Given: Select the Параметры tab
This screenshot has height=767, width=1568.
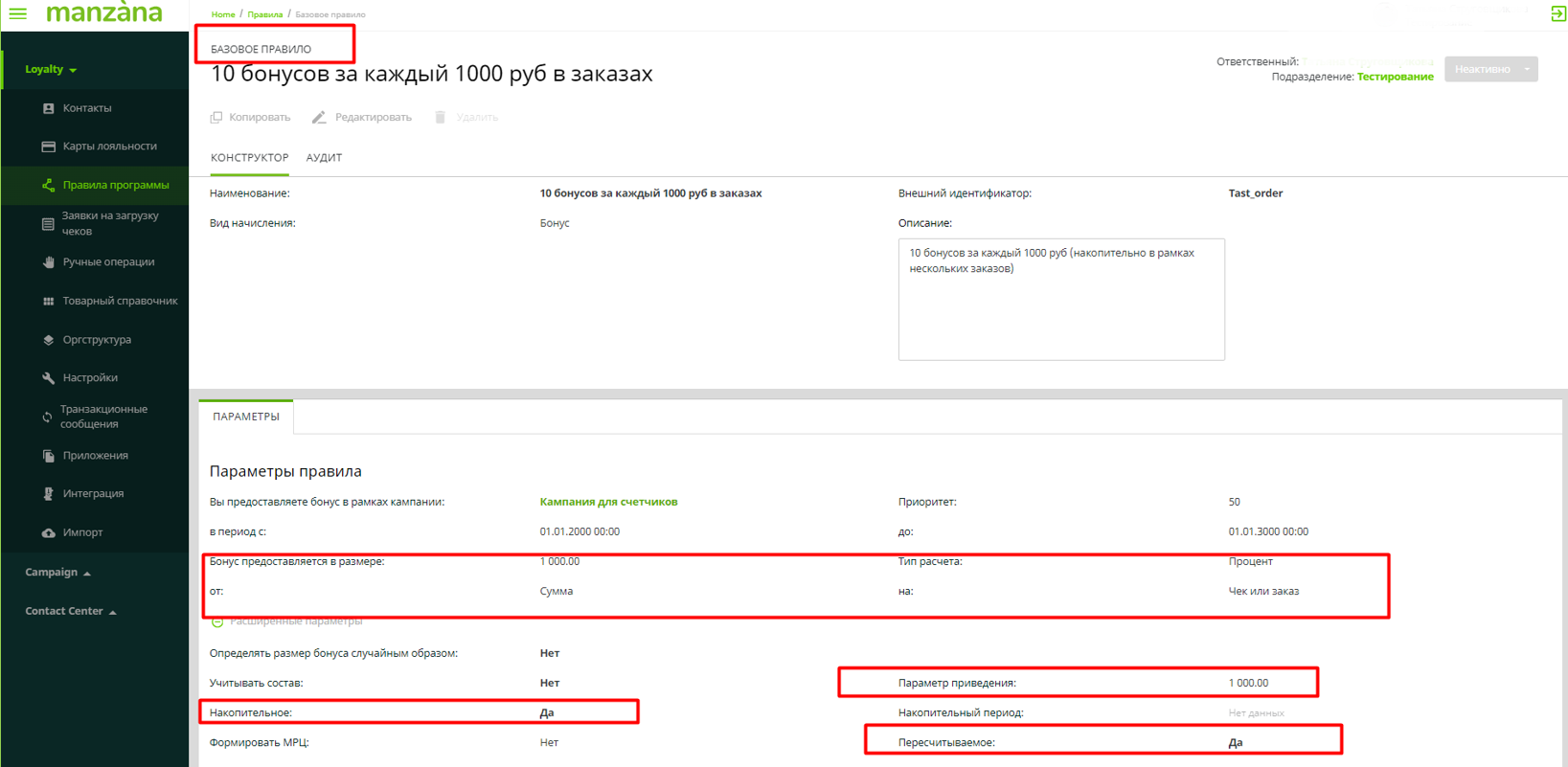Looking at the screenshot, I should (x=246, y=417).
